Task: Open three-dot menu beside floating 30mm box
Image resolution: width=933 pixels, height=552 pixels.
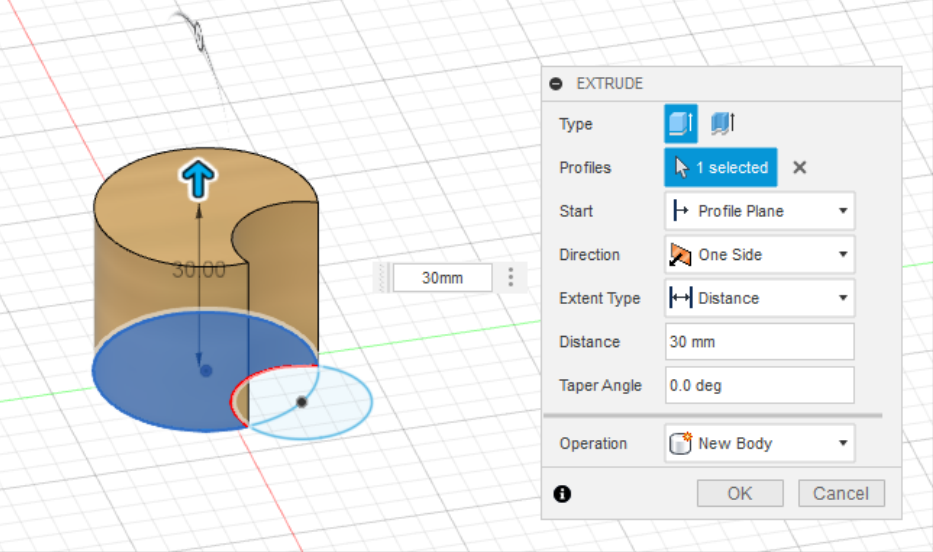Action: (511, 278)
